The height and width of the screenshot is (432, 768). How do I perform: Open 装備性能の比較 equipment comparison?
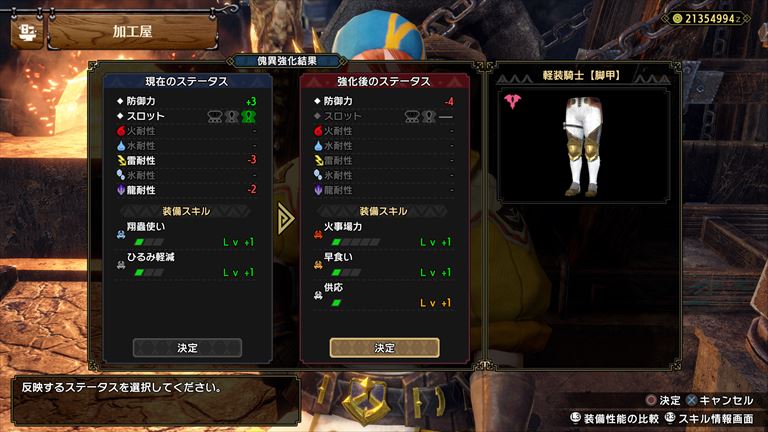click(x=615, y=419)
